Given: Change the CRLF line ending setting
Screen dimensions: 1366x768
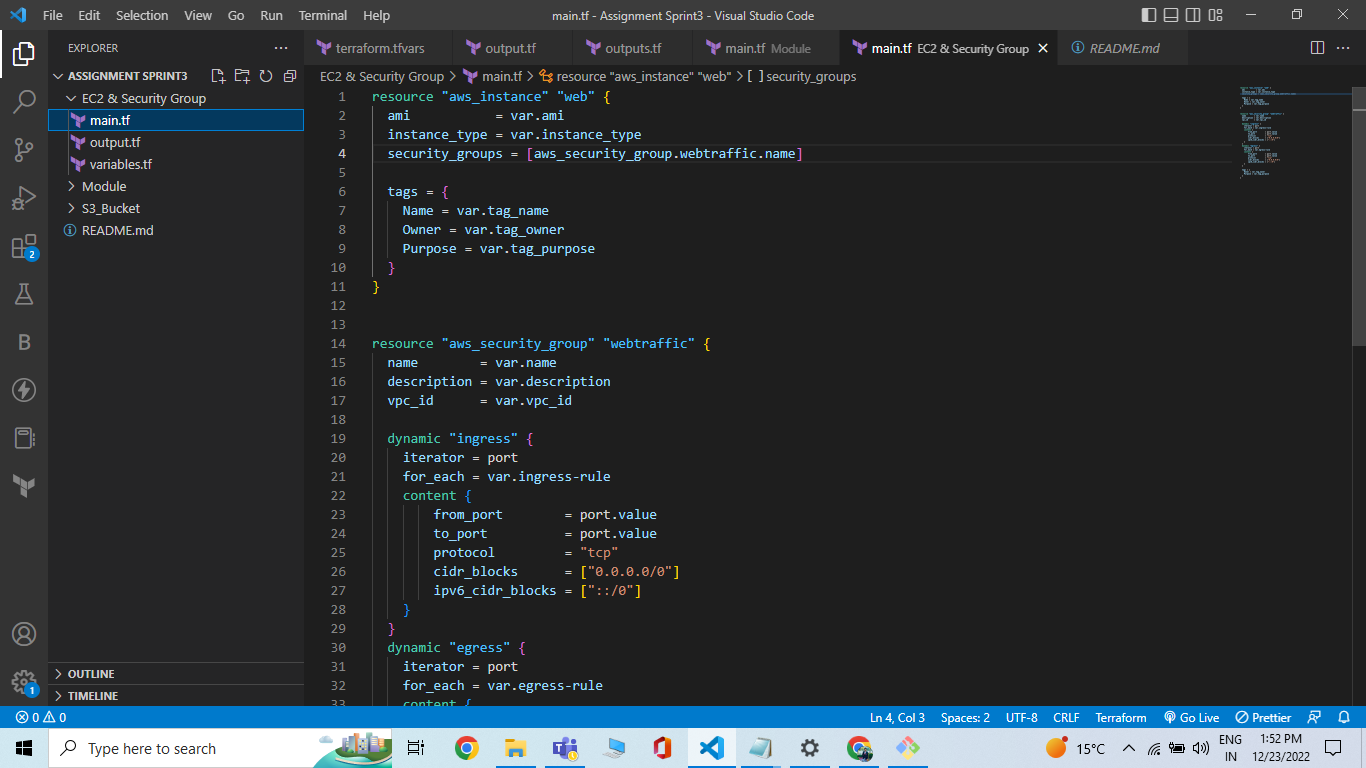Looking at the screenshot, I should 1065,717.
